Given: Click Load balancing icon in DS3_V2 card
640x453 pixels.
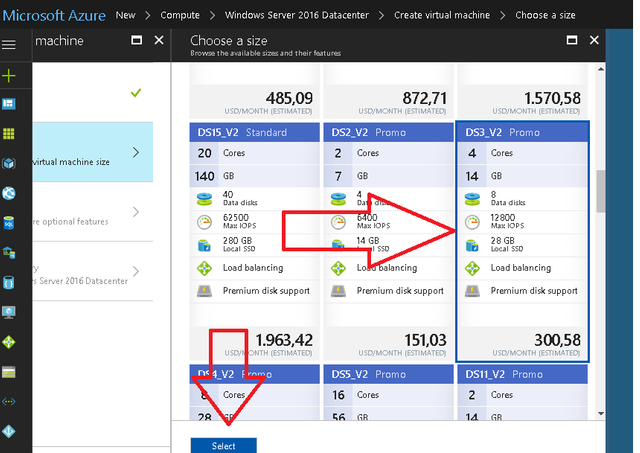Looking at the screenshot, I should (x=472, y=269).
